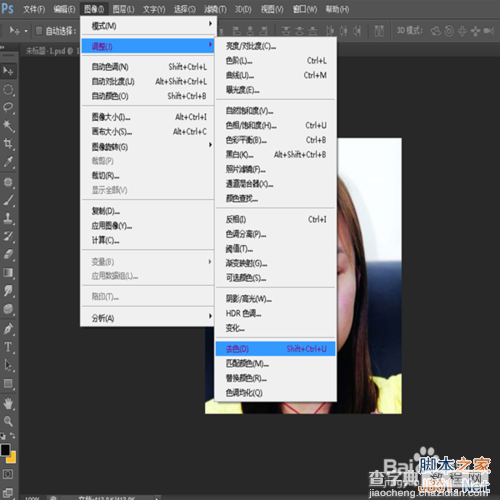Open the 编辑(E) menu

(64, 9)
